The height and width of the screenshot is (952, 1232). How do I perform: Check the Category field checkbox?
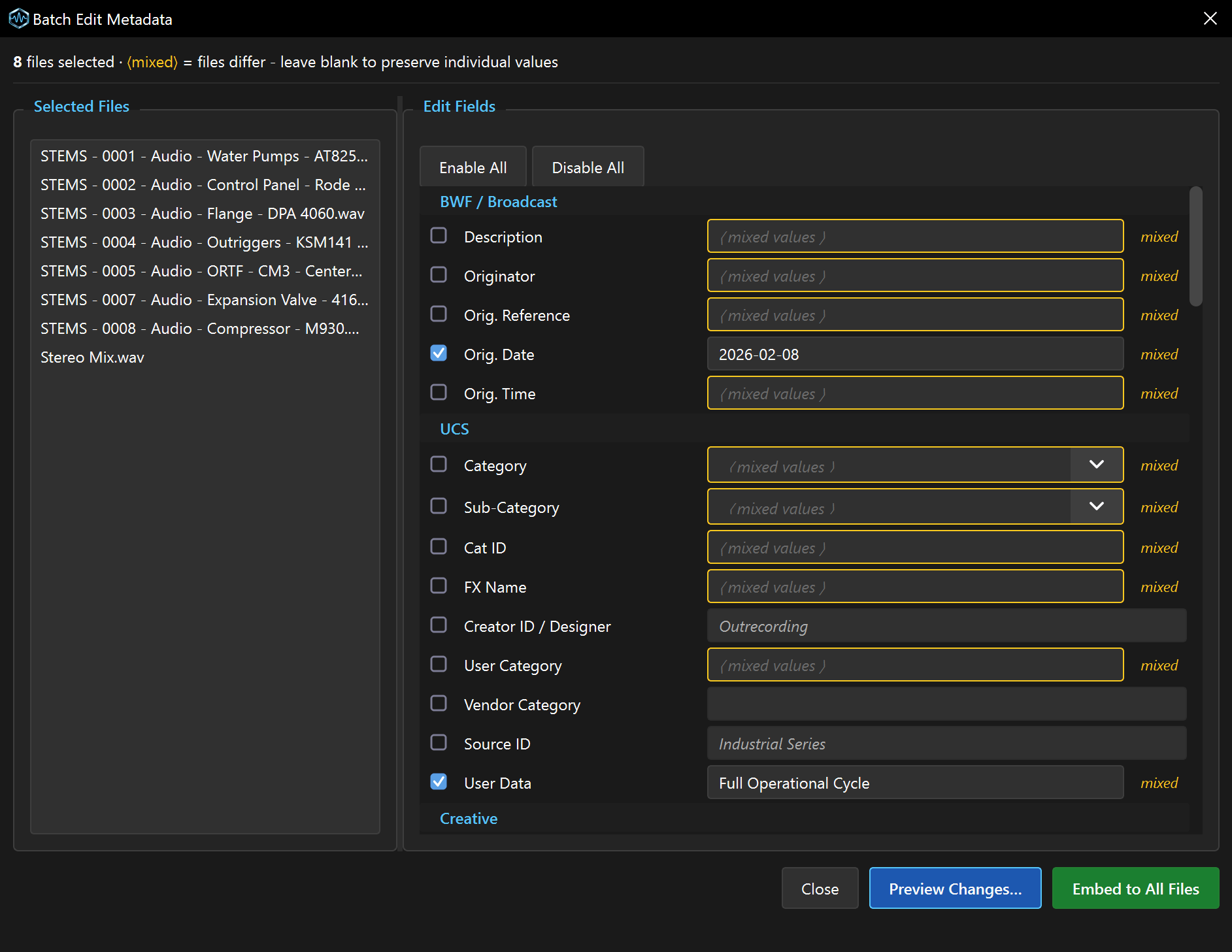point(439,464)
